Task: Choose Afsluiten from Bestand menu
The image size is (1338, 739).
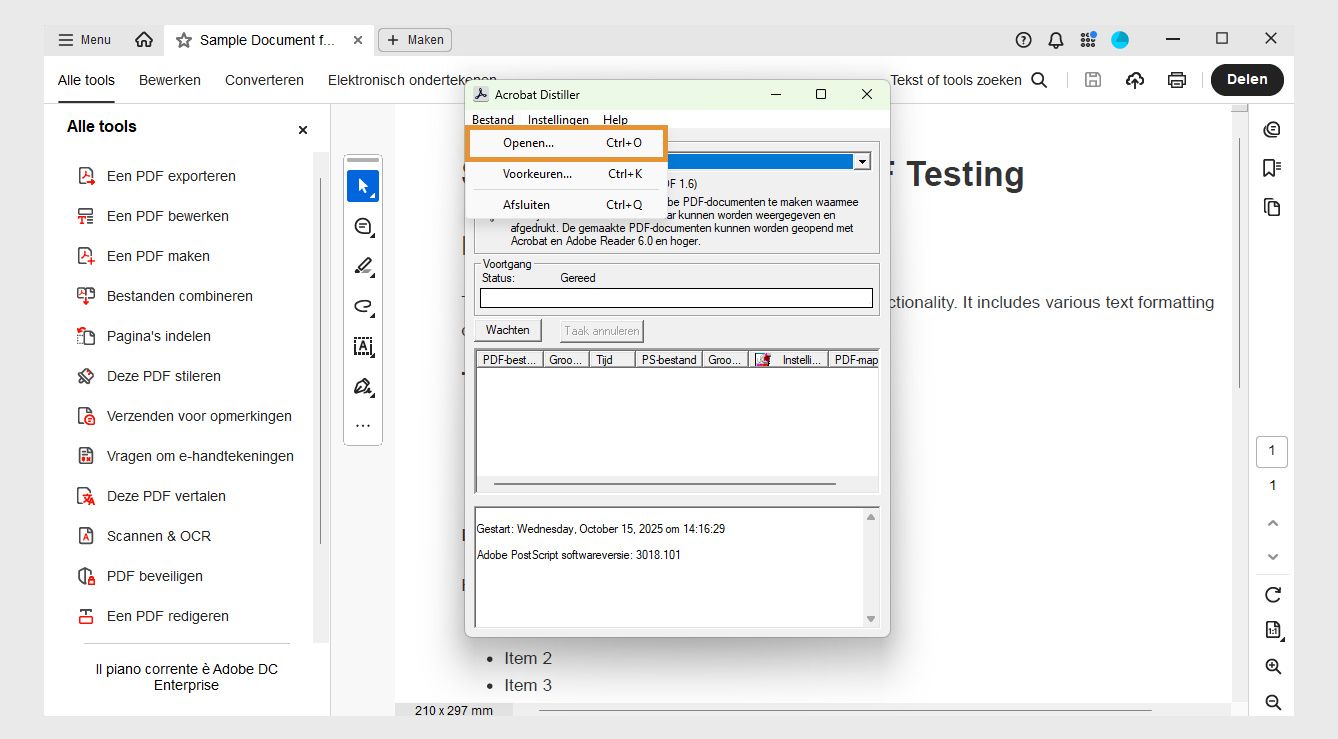Action: pyautogui.click(x=566, y=205)
